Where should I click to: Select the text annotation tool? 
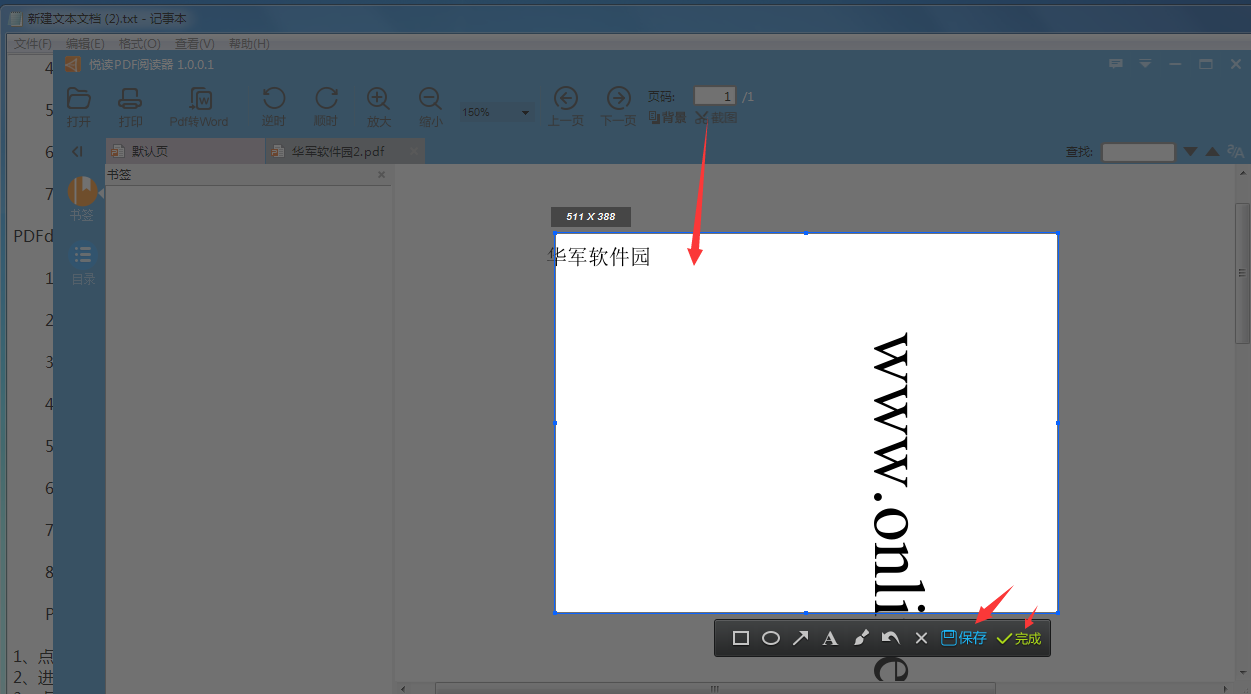click(829, 638)
